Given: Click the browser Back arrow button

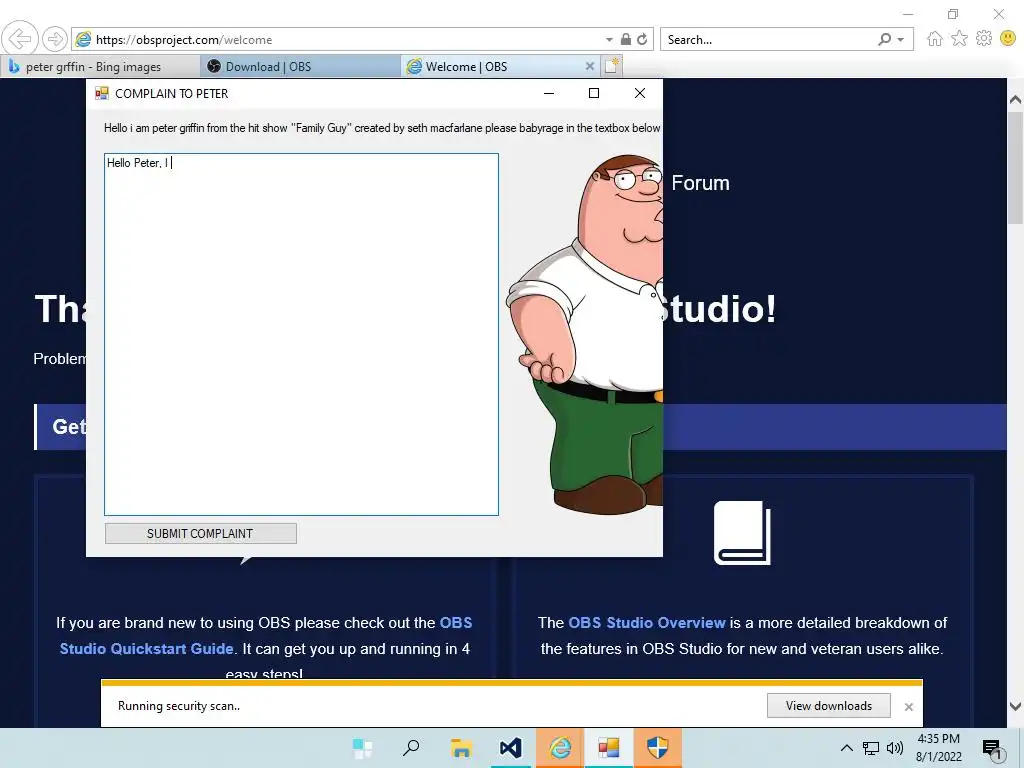Looking at the screenshot, I should click(x=20, y=39).
